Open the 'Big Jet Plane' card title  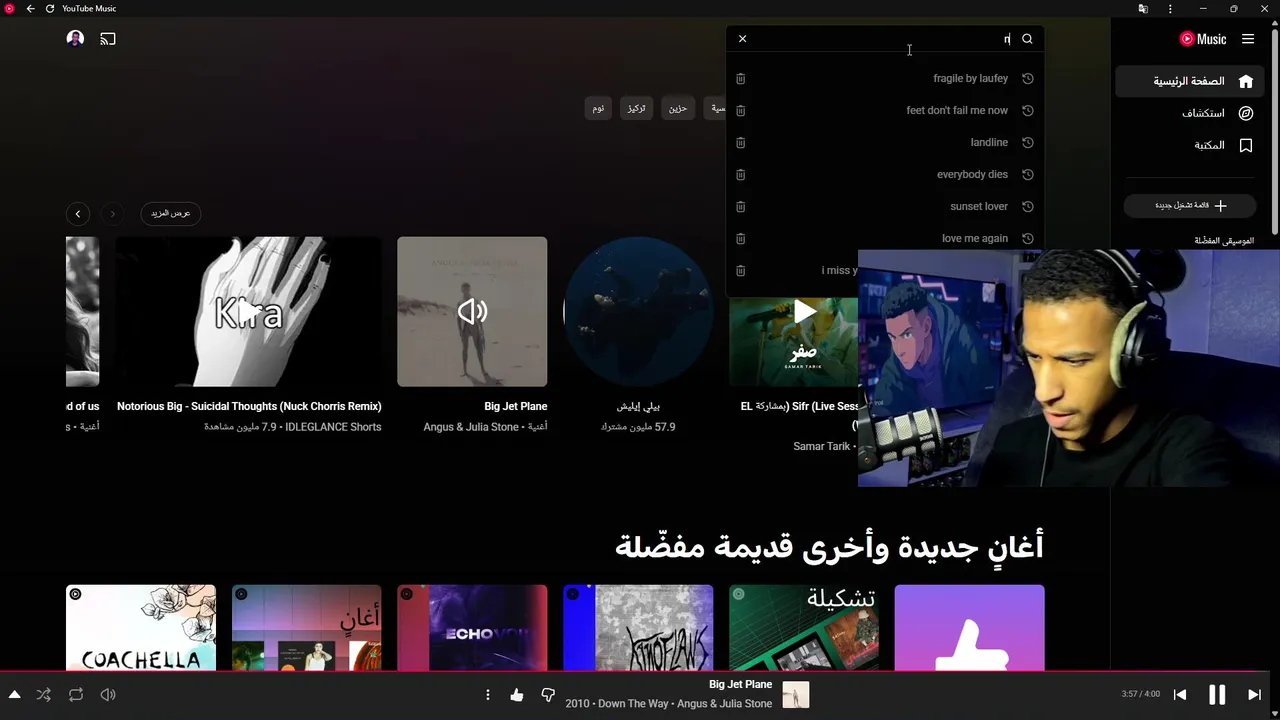(x=515, y=407)
